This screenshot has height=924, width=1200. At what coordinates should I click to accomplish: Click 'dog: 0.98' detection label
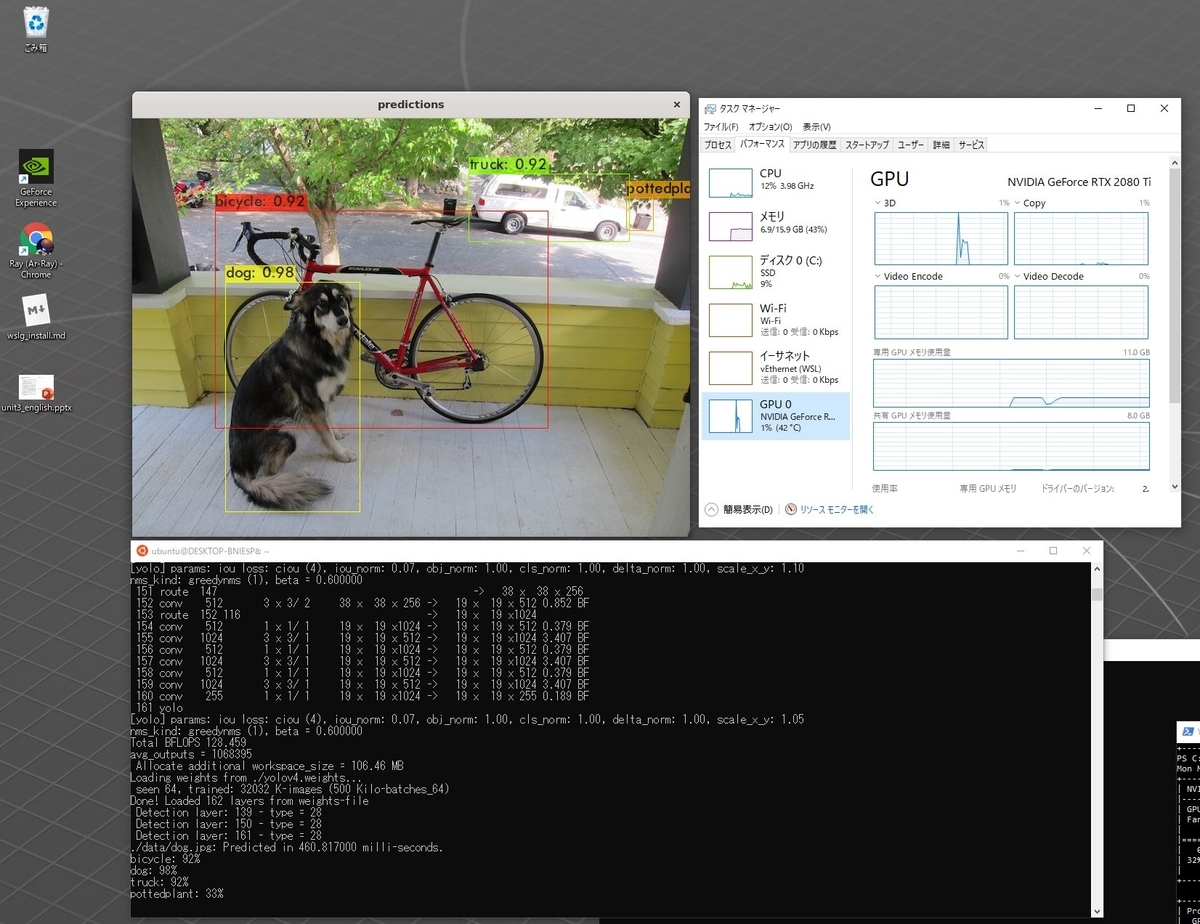[260, 272]
